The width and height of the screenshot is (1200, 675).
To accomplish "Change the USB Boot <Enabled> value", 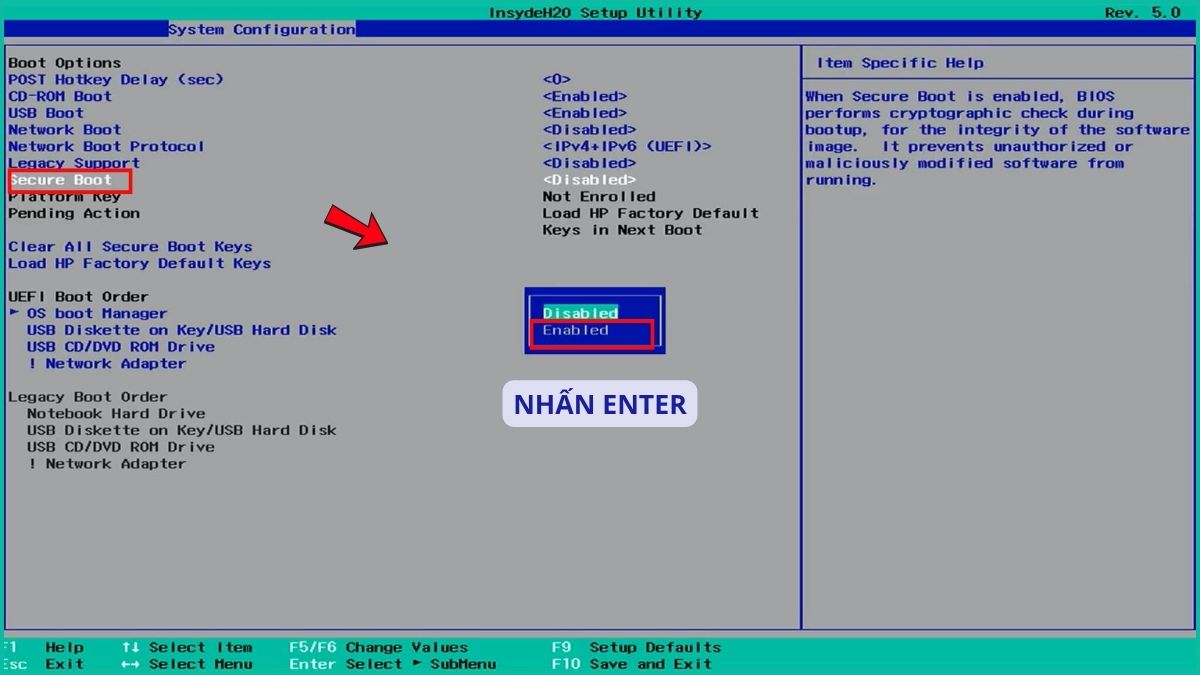I will click(x=585, y=113).
